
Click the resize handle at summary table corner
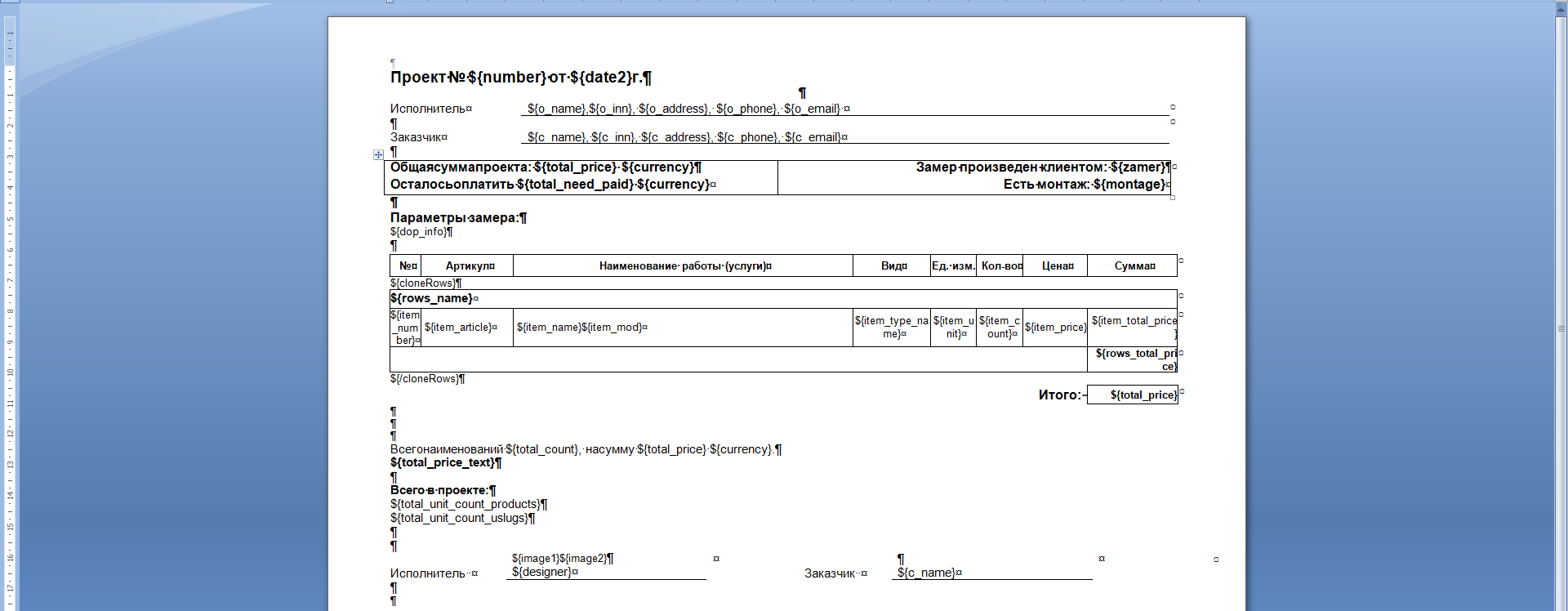[x=1173, y=198]
